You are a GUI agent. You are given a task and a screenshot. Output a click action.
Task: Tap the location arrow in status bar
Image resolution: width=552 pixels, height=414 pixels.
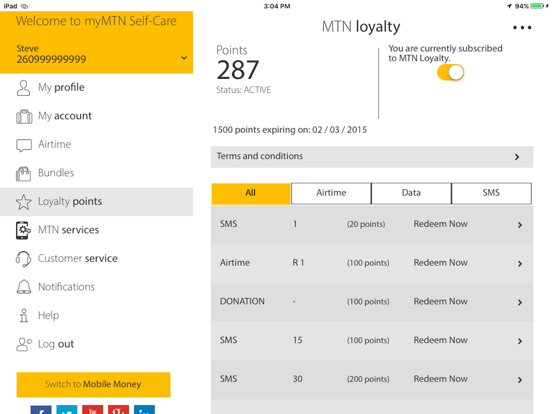[509, 6]
